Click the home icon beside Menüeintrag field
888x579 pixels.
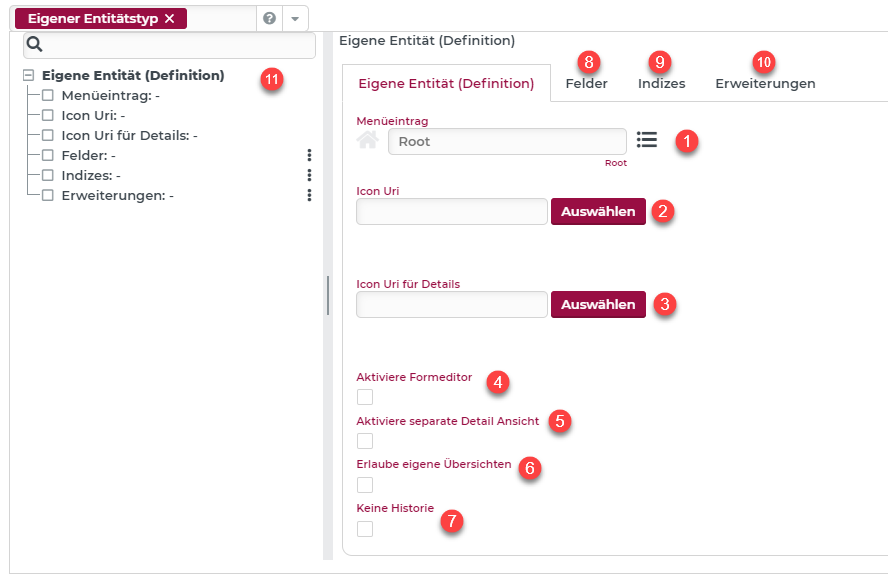(368, 141)
